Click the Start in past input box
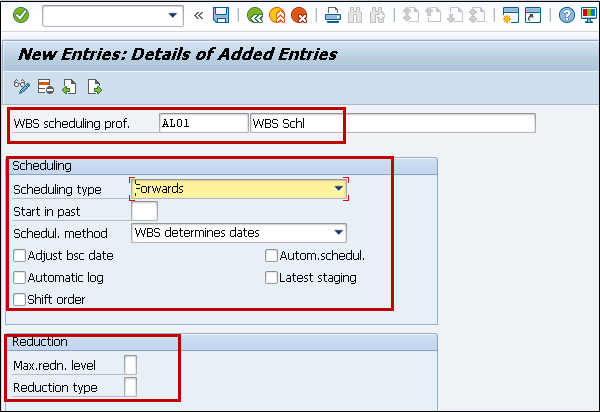600x412 pixels. point(144,211)
